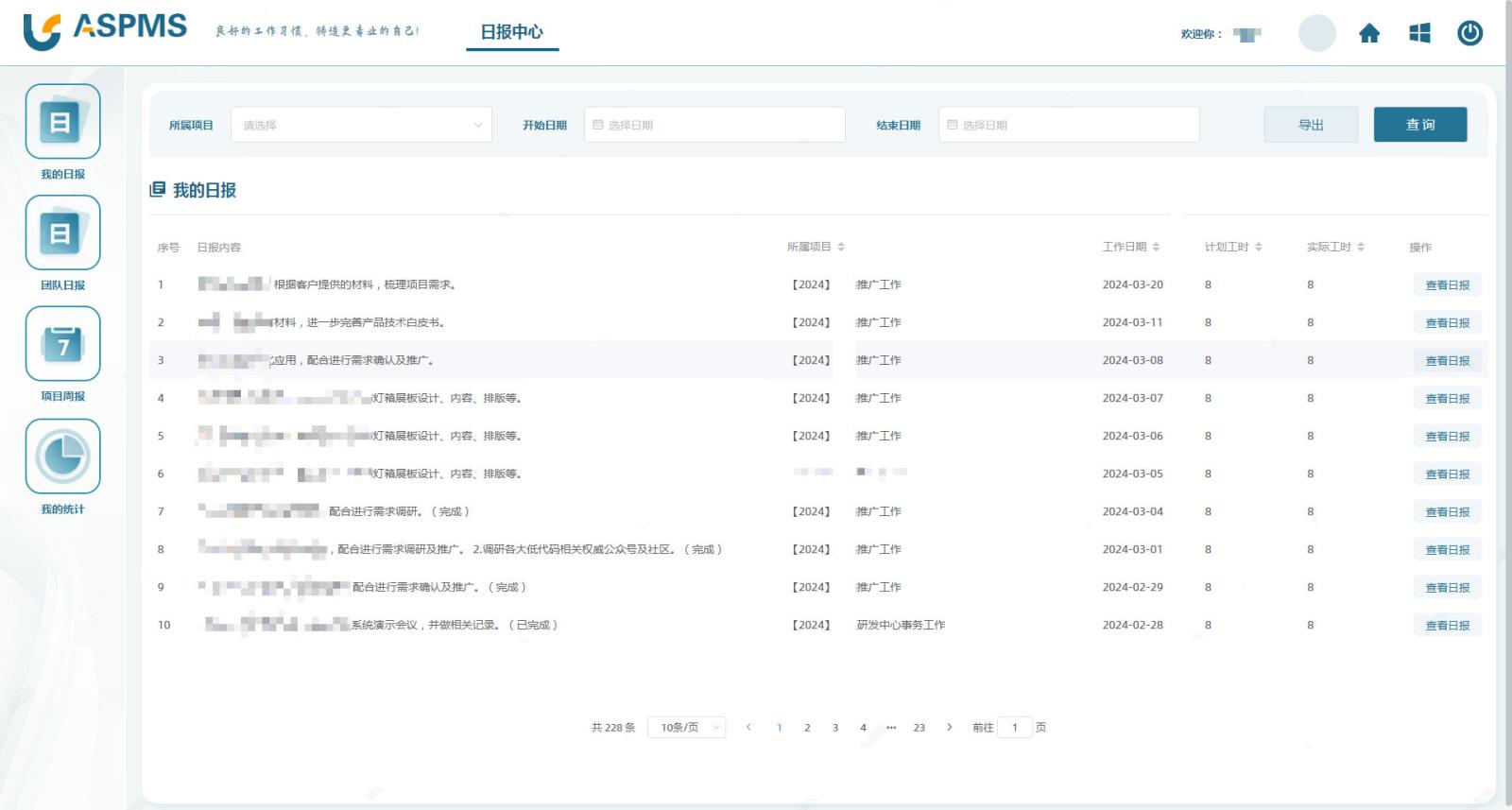The image size is (1512, 810).
Task: Click the windows grid icon in header
Action: [1418, 34]
